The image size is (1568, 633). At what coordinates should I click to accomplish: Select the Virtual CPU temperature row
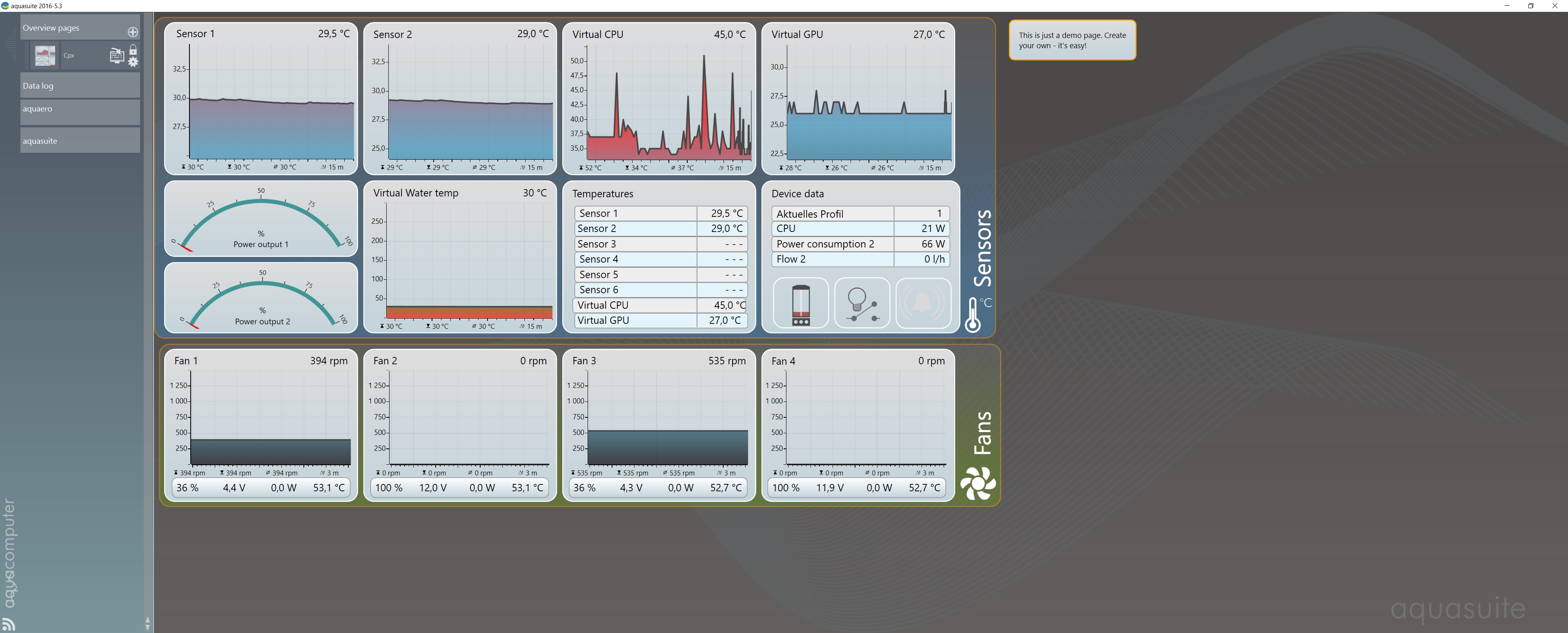tap(660, 305)
